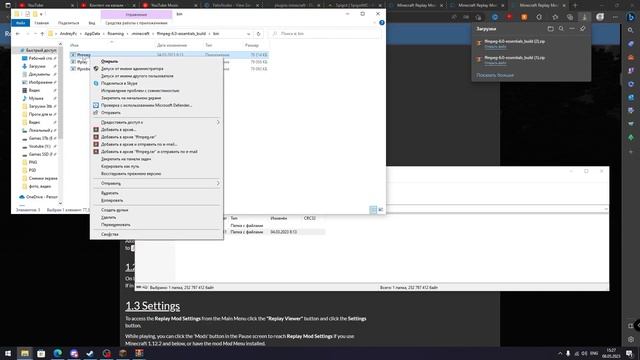The height and width of the screenshot is (360, 640).
Task: Switch to the "Вид" ribbon tab
Action: pos(92,23)
